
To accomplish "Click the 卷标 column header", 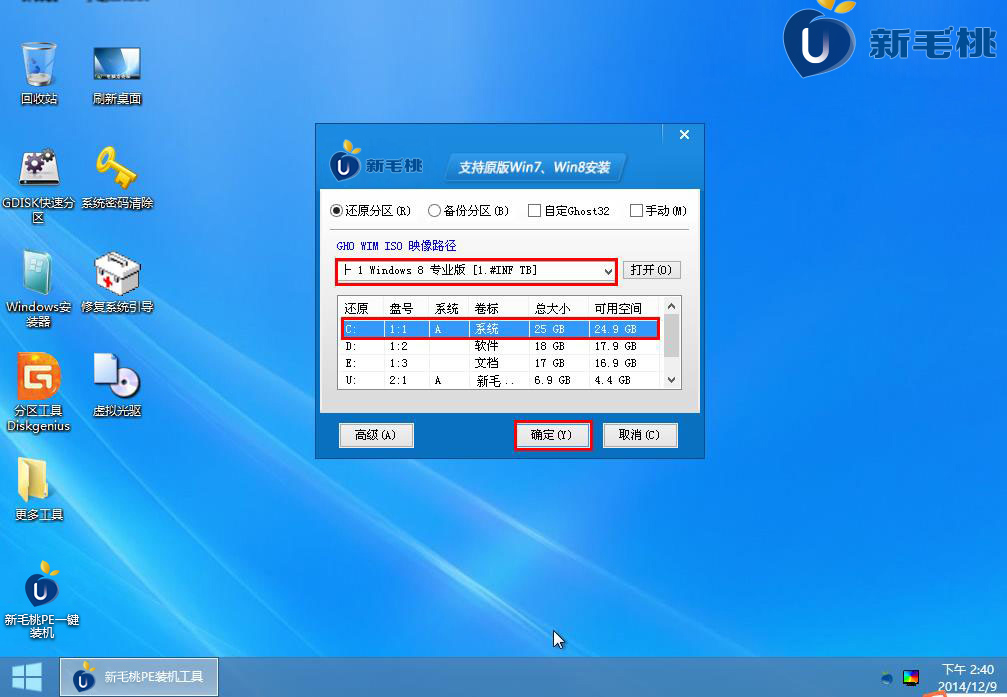I will (498, 308).
